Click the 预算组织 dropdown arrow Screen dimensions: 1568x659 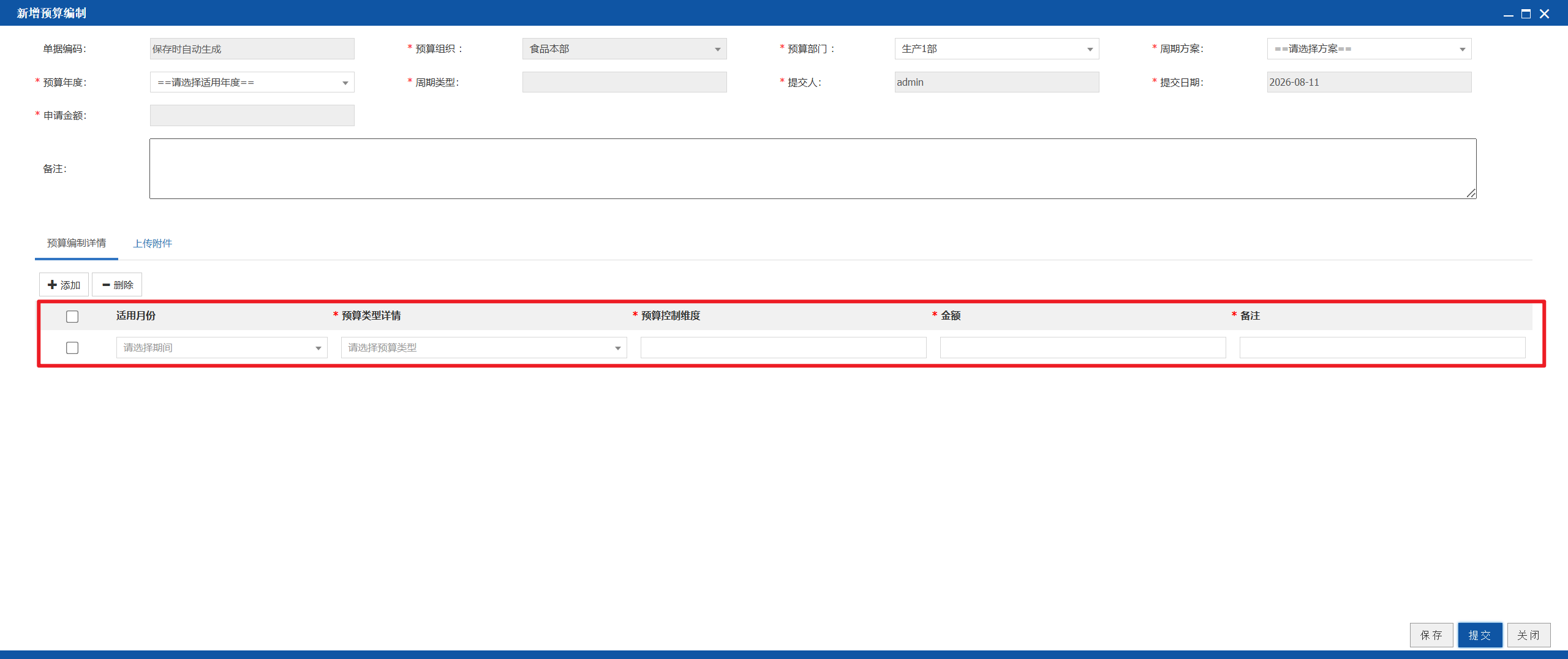click(717, 49)
